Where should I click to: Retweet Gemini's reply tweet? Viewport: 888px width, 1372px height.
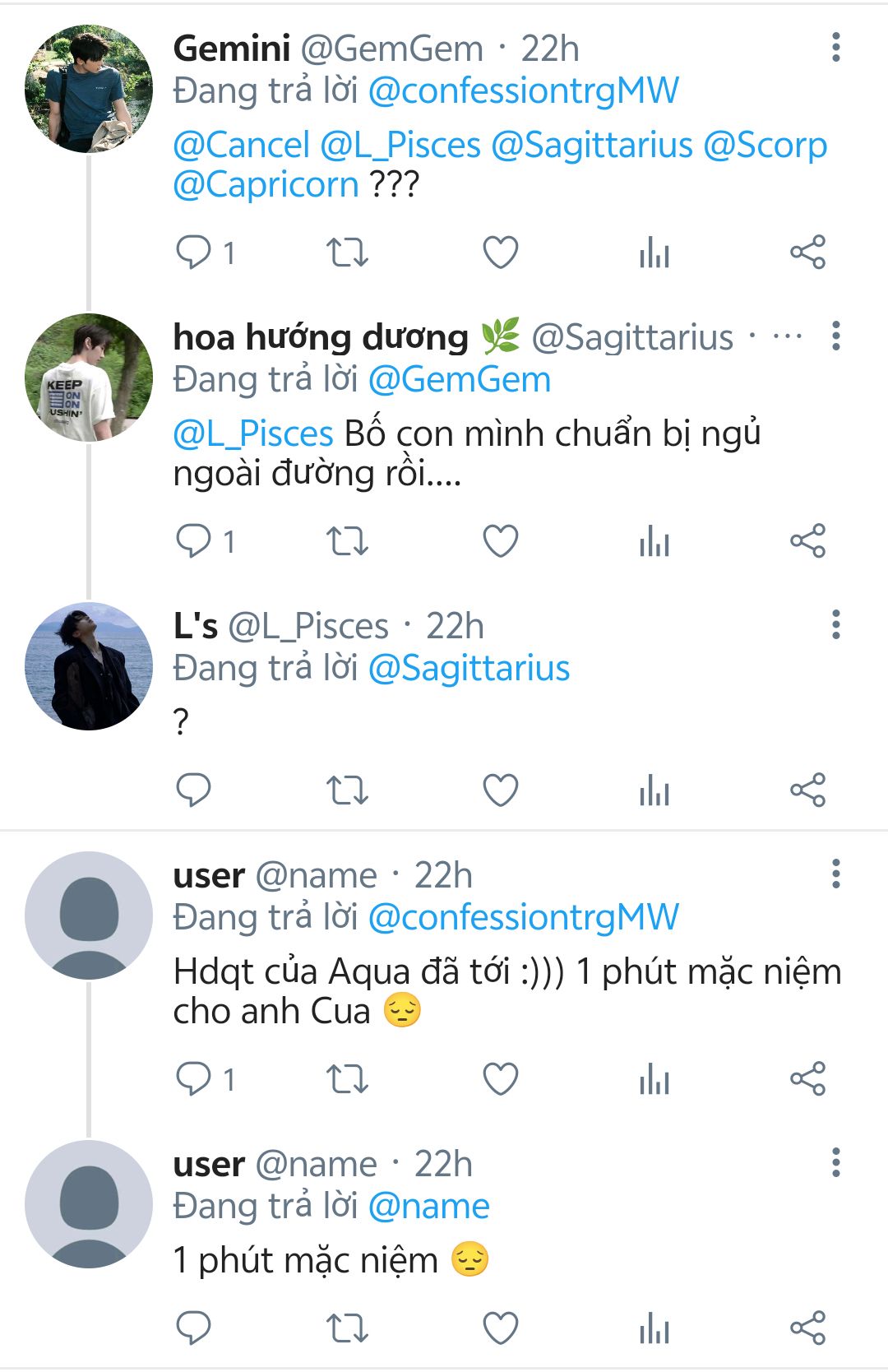(x=347, y=253)
